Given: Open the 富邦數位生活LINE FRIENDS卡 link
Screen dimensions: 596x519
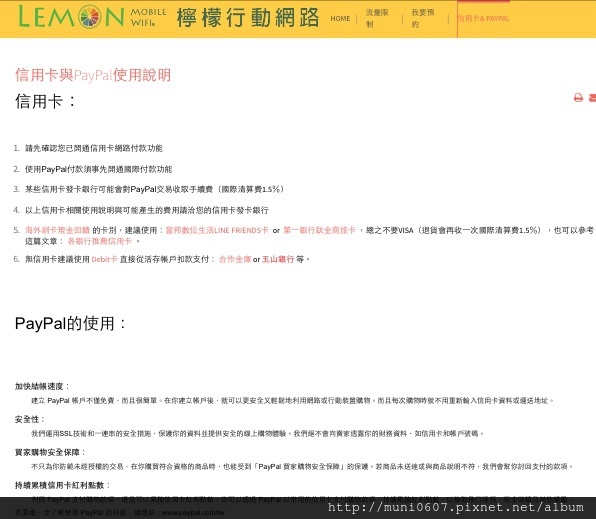Looking at the screenshot, I should coord(217,230).
